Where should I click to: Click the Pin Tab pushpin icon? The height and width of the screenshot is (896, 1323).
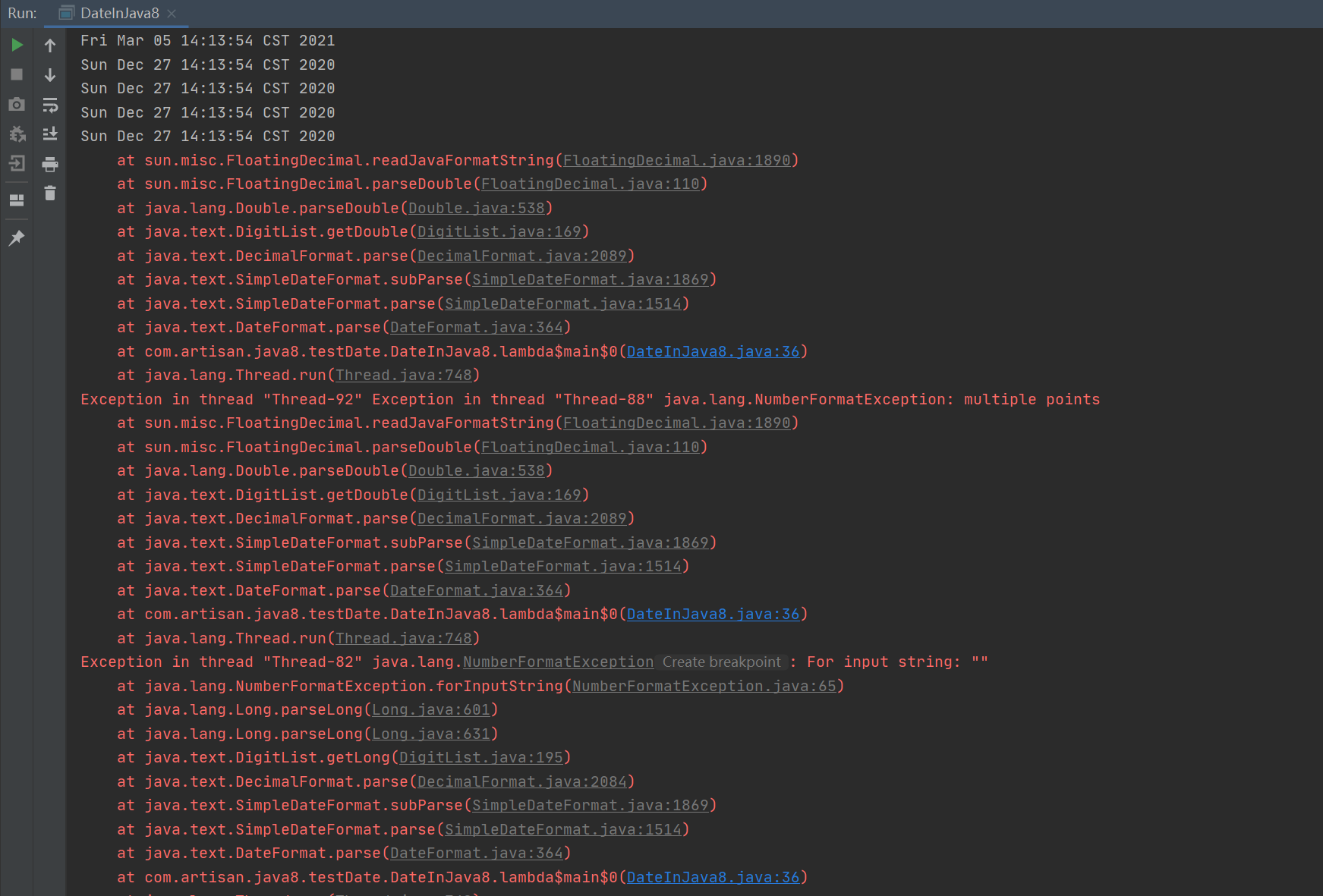[x=17, y=238]
